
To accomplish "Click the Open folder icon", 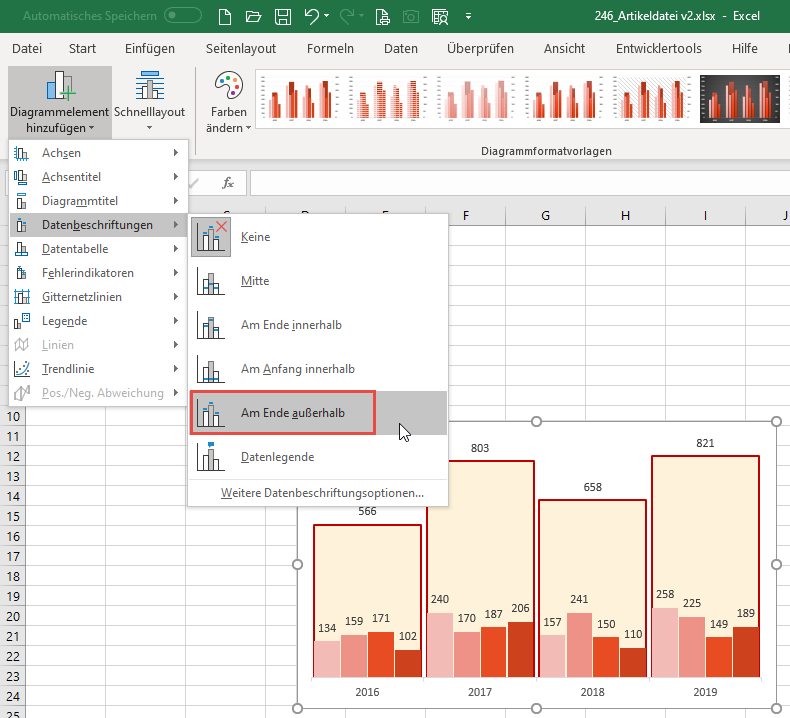I will click(254, 17).
